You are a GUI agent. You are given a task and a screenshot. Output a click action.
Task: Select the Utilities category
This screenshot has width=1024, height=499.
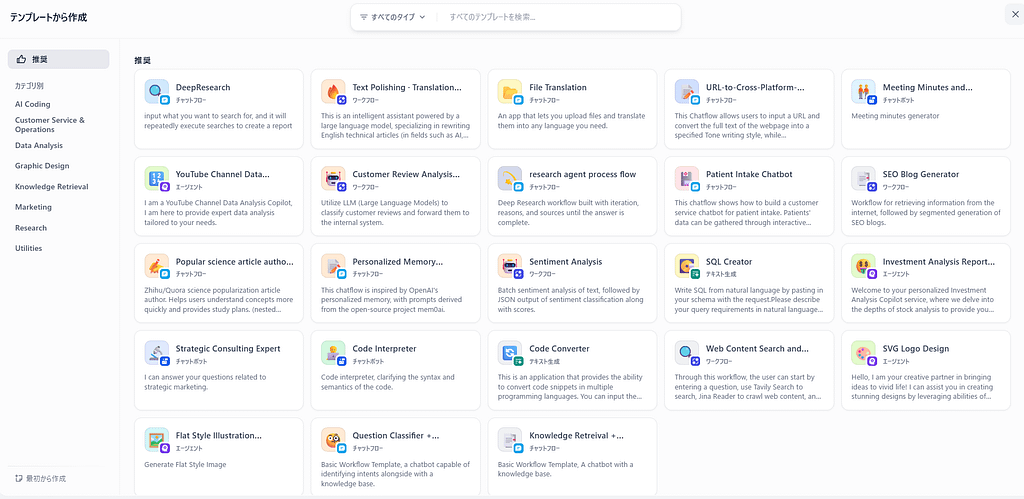[x=29, y=248]
